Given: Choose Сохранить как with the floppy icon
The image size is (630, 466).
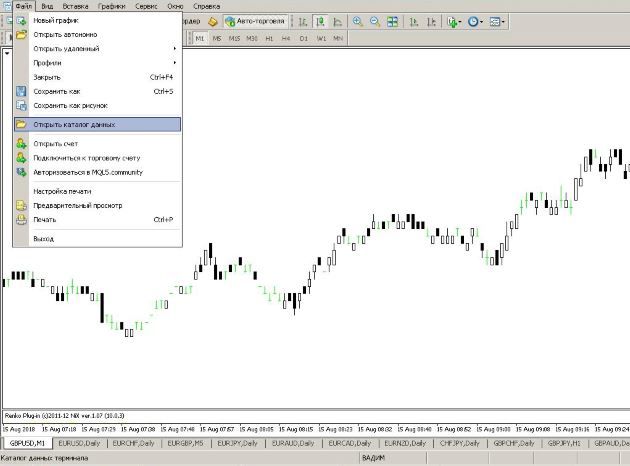Looking at the screenshot, I should (x=57, y=91).
